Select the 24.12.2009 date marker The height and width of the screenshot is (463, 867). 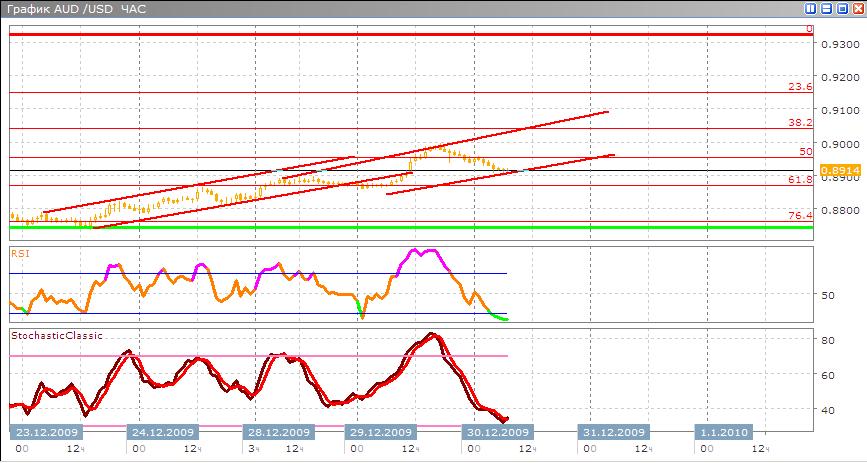[161, 432]
